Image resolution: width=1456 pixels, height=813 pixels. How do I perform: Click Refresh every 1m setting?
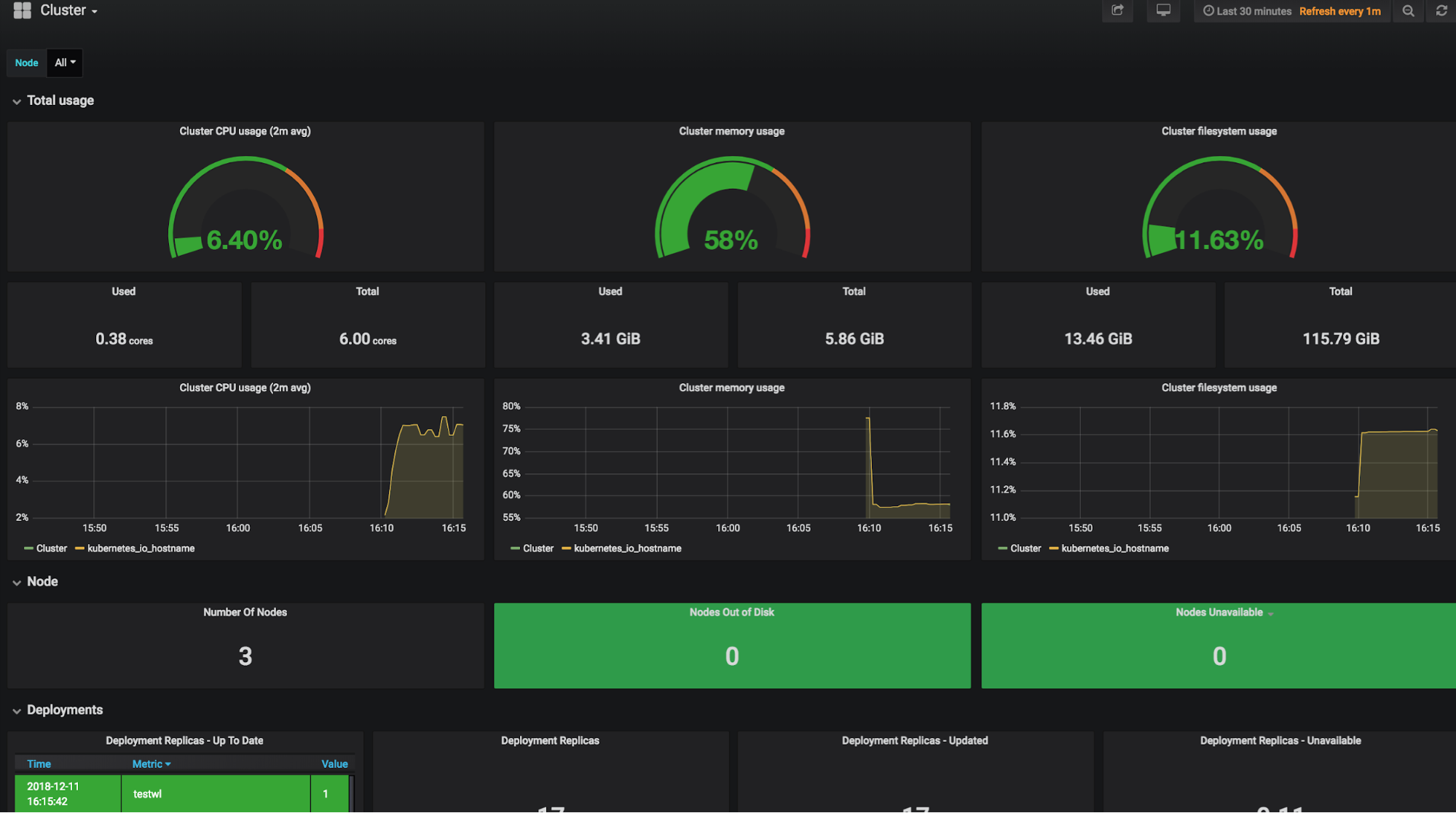[x=1339, y=11]
